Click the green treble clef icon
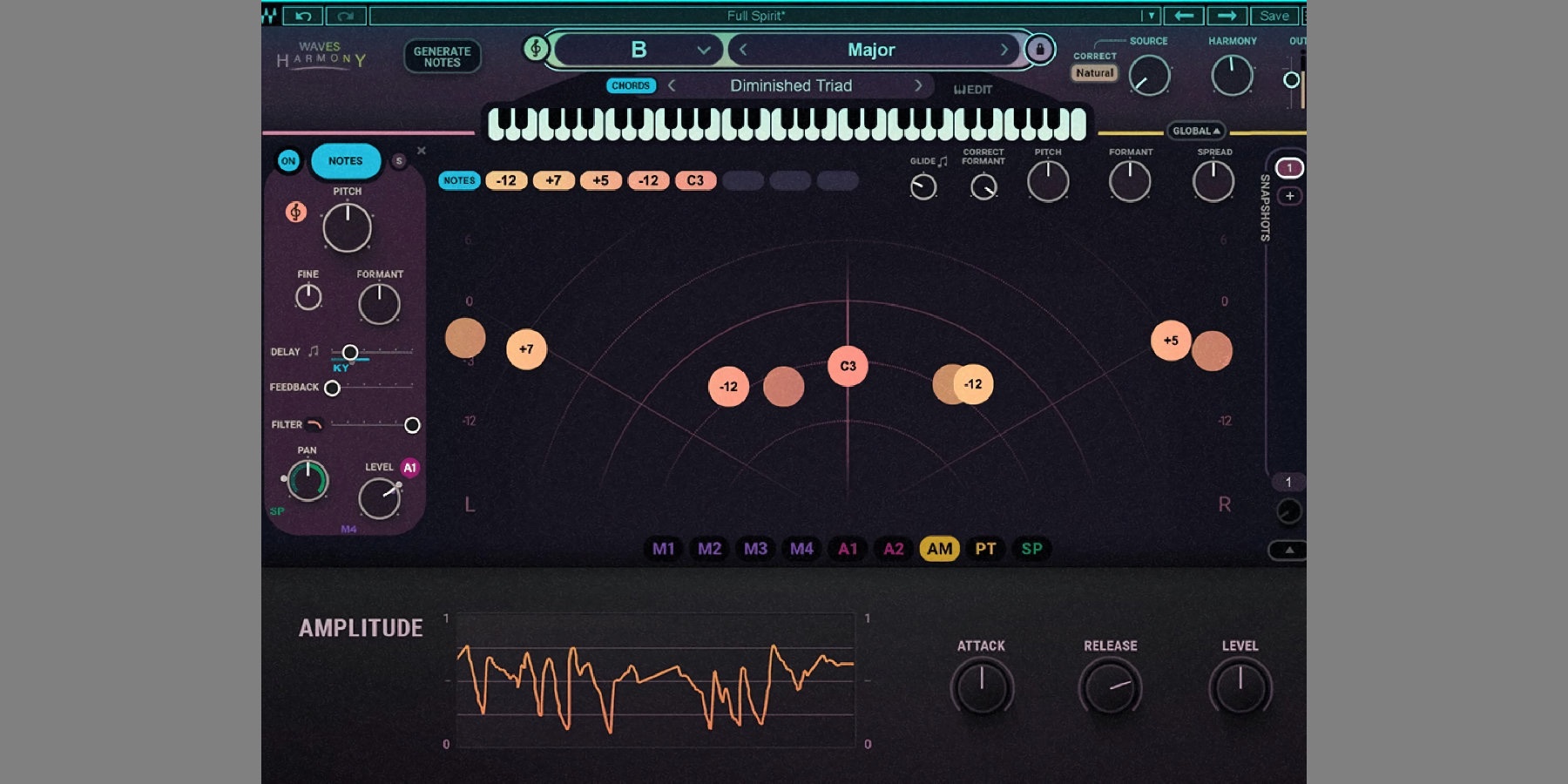 tap(535, 49)
